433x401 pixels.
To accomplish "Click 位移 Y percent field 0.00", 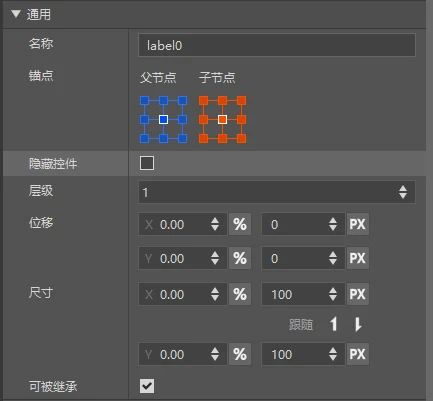I will (x=183, y=258).
